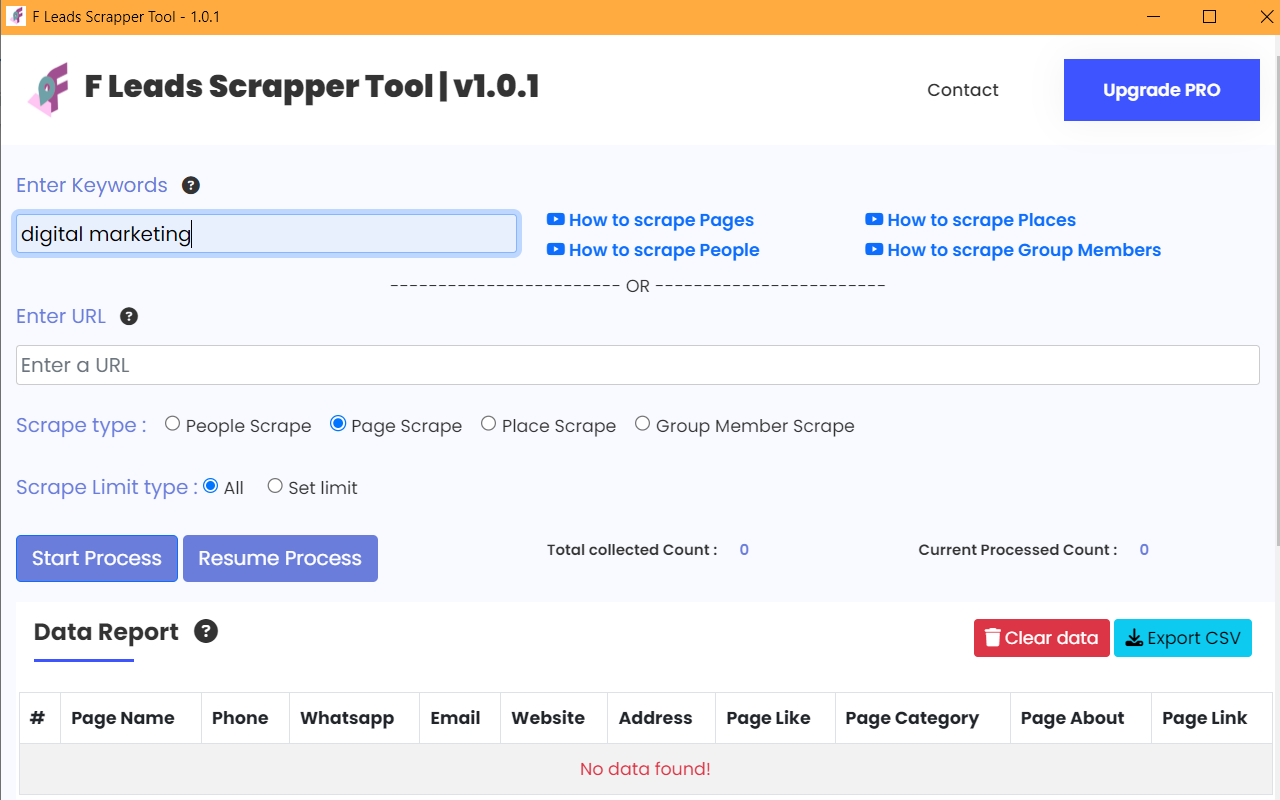Open the How to scrape Pages tutorial link
The image size is (1280, 800).
pos(661,219)
